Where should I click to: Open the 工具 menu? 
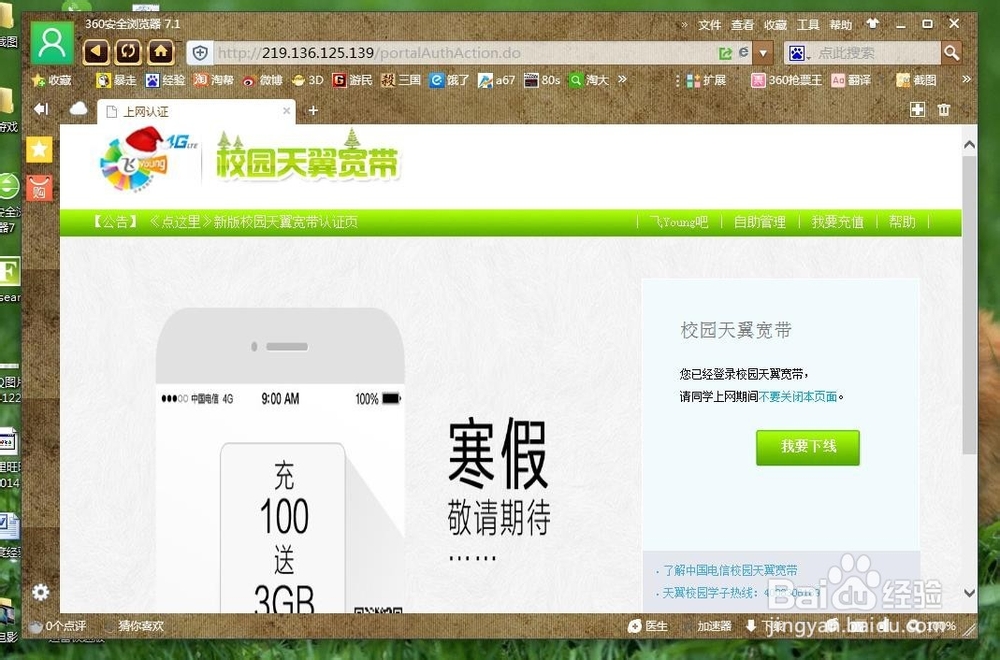pyautogui.click(x=808, y=25)
